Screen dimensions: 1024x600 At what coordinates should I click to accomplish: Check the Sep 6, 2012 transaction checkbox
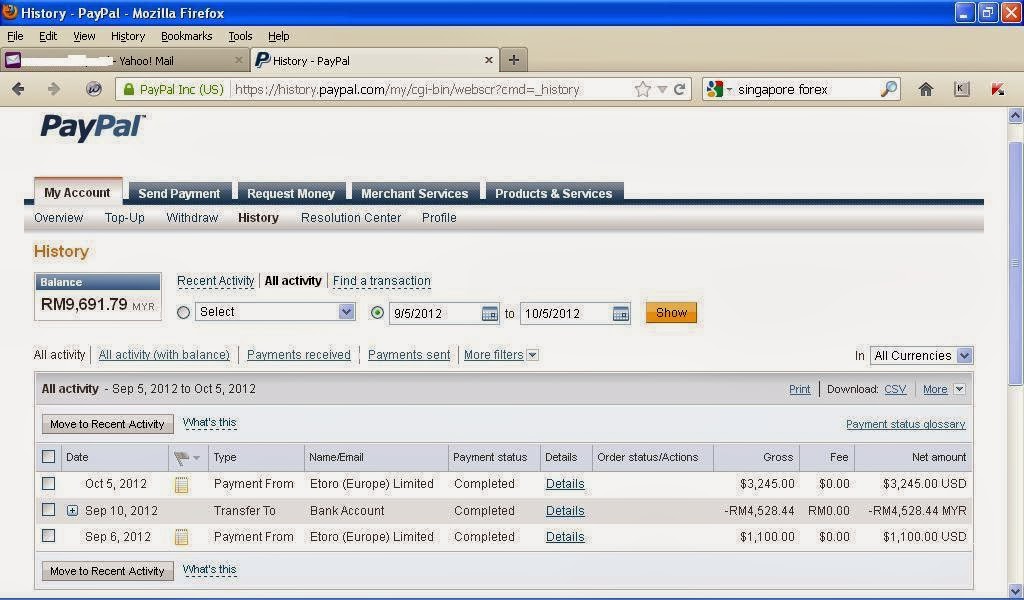(x=48, y=536)
